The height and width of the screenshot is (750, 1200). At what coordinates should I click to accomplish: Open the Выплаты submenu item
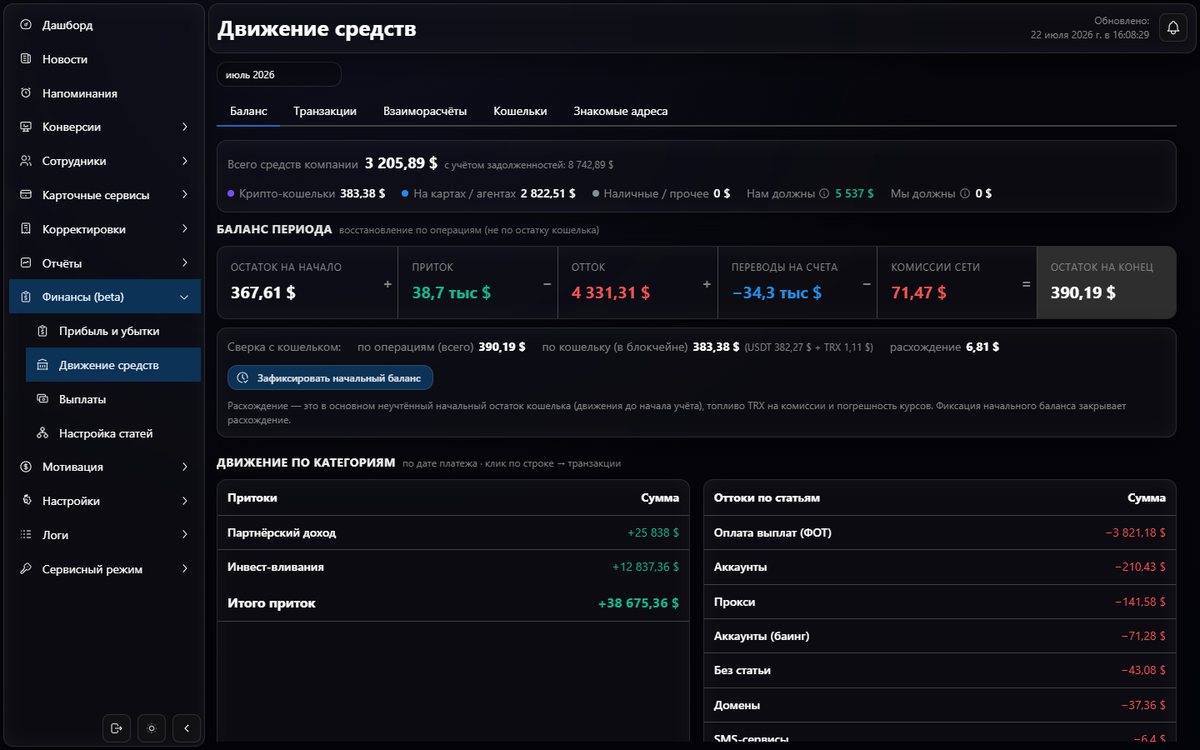tap(113, 399)
